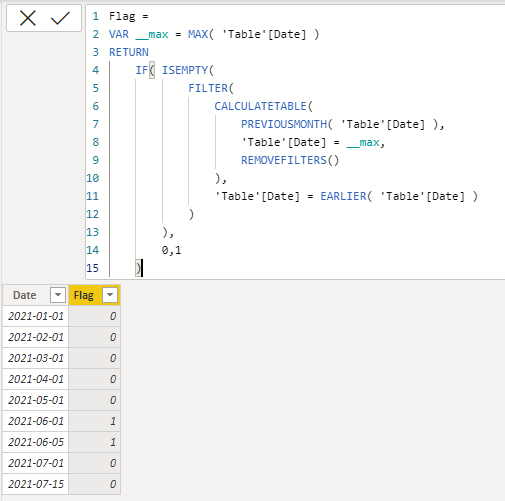Open the Flag column filter dropdown
505x501 pixels.
click(x=110, y=295)
